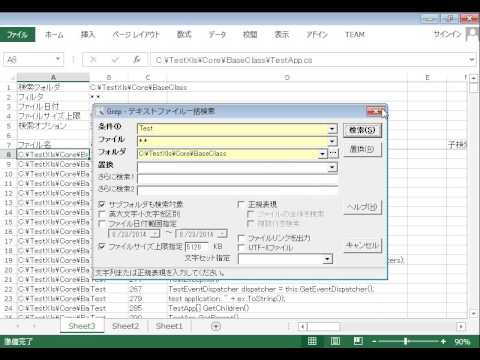Open the start date picker dropdown
Viewport: 480px width, 360px height.
(155, 234)
